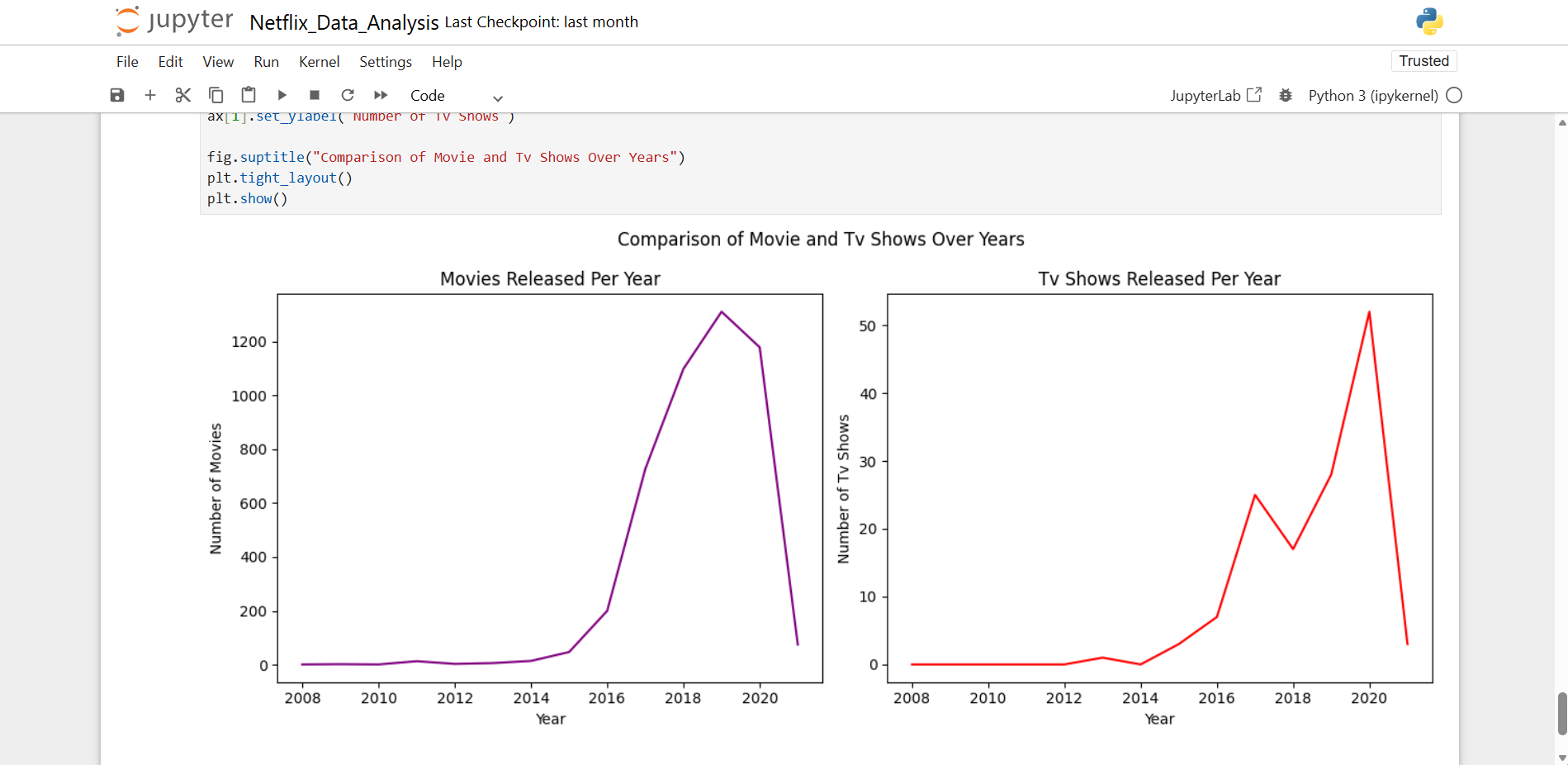This screenshot has width=1568, height=765.
Task: Cut the selected cell with the scissors icon
Action: [182, 95]
